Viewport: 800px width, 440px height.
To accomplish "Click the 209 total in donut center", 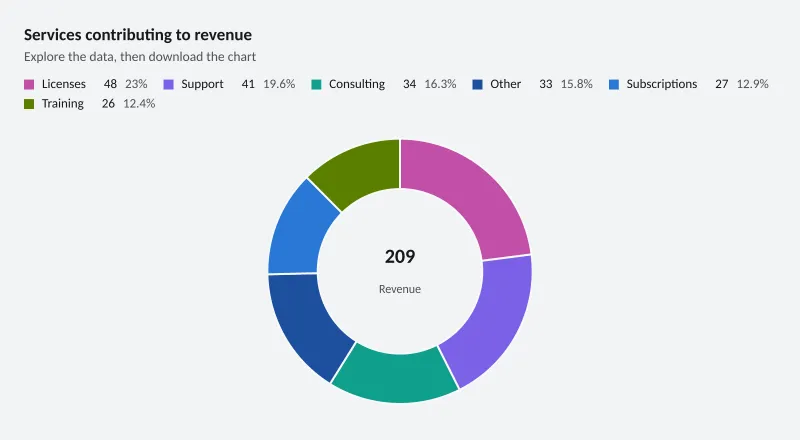I will [400, 256].
